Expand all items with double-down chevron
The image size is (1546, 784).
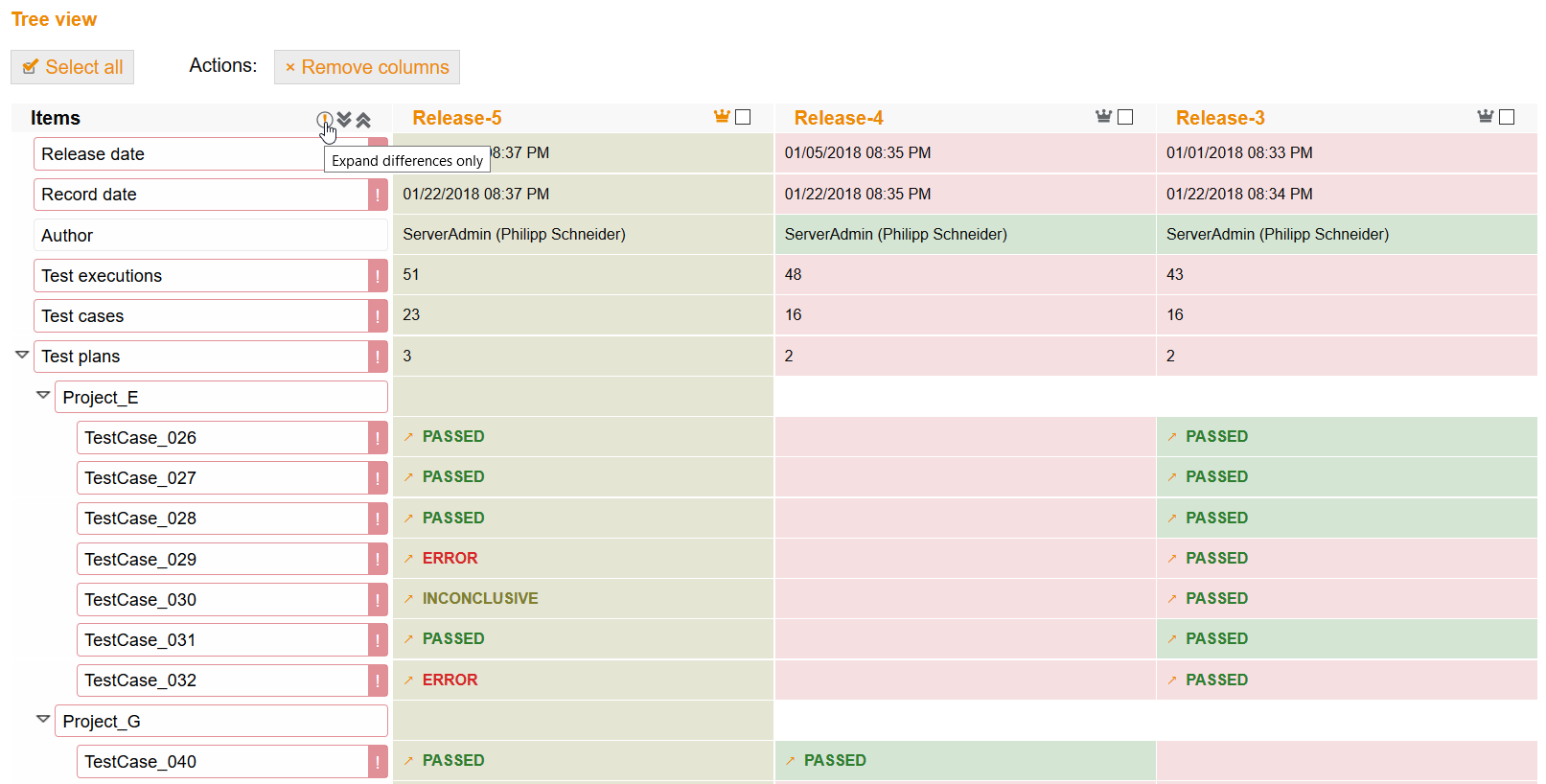[x=344, y=120]
